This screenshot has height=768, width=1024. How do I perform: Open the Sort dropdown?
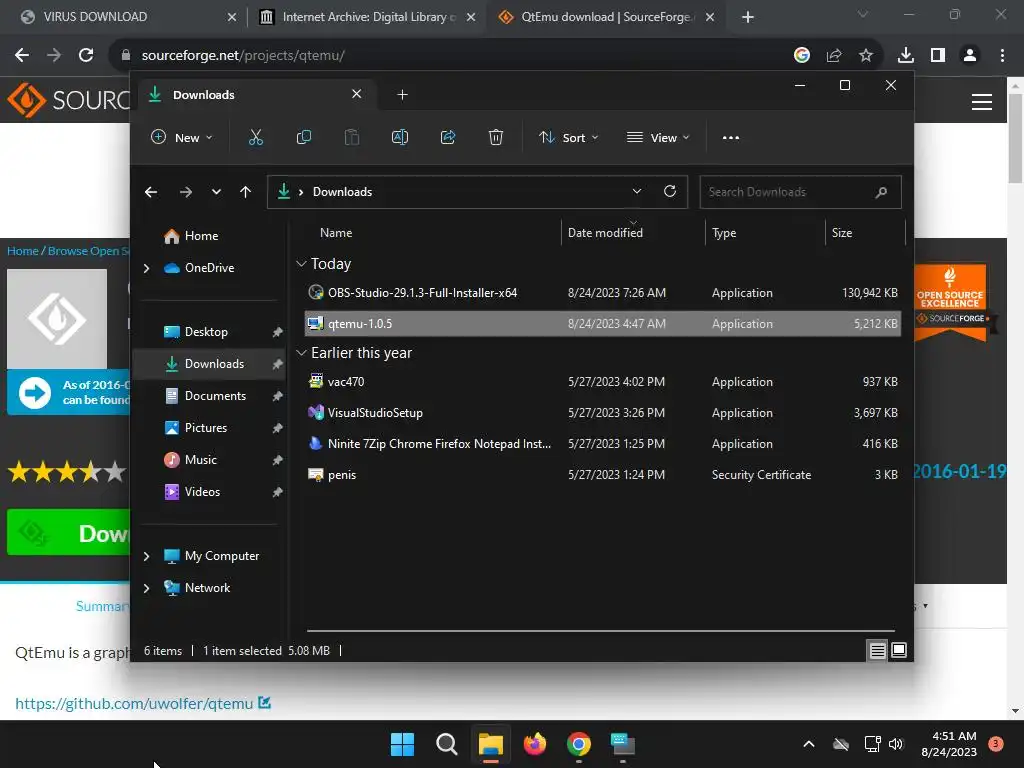coord(568,138)
